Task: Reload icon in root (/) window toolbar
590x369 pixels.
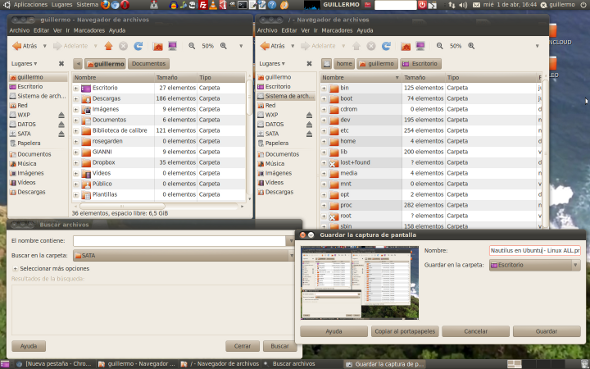Action: (x=386, y=46)
